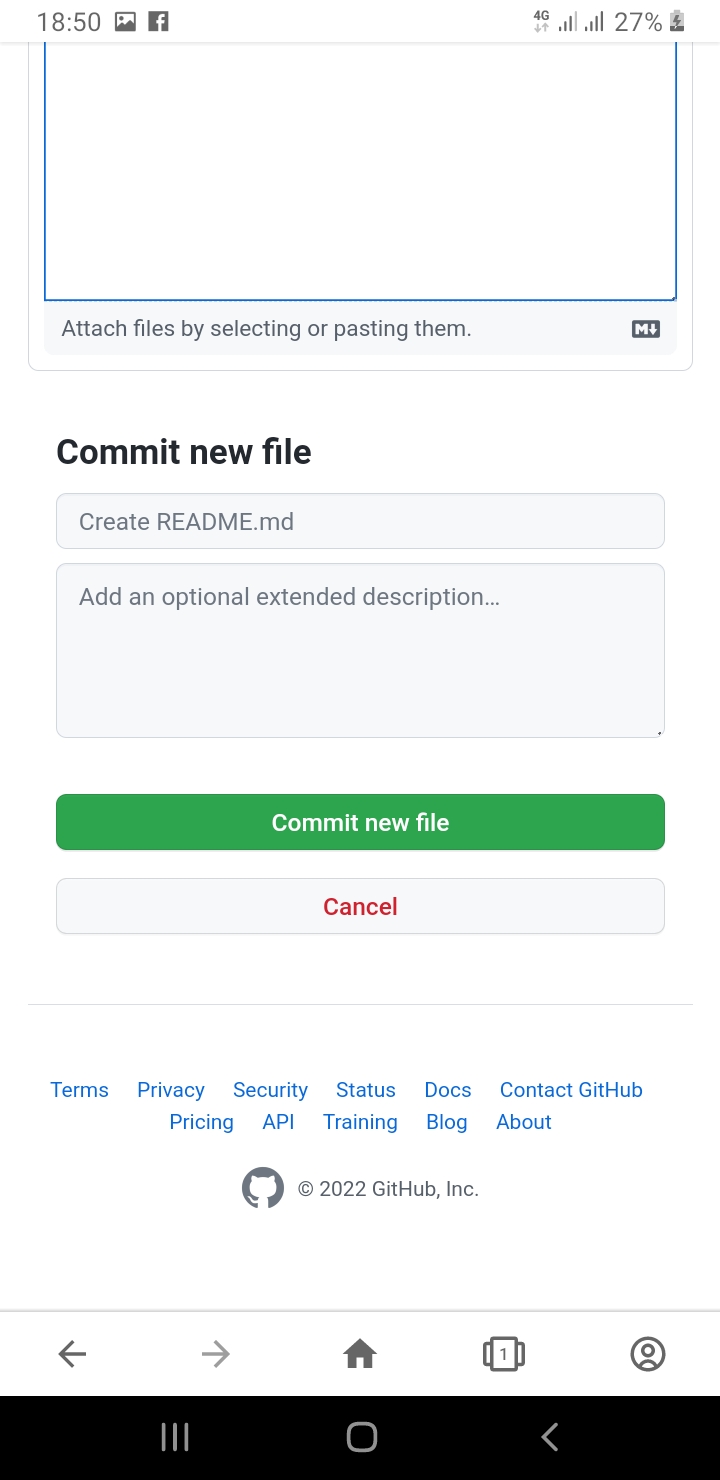Focus the Create README.md commit message field

(x=360, y=521)
